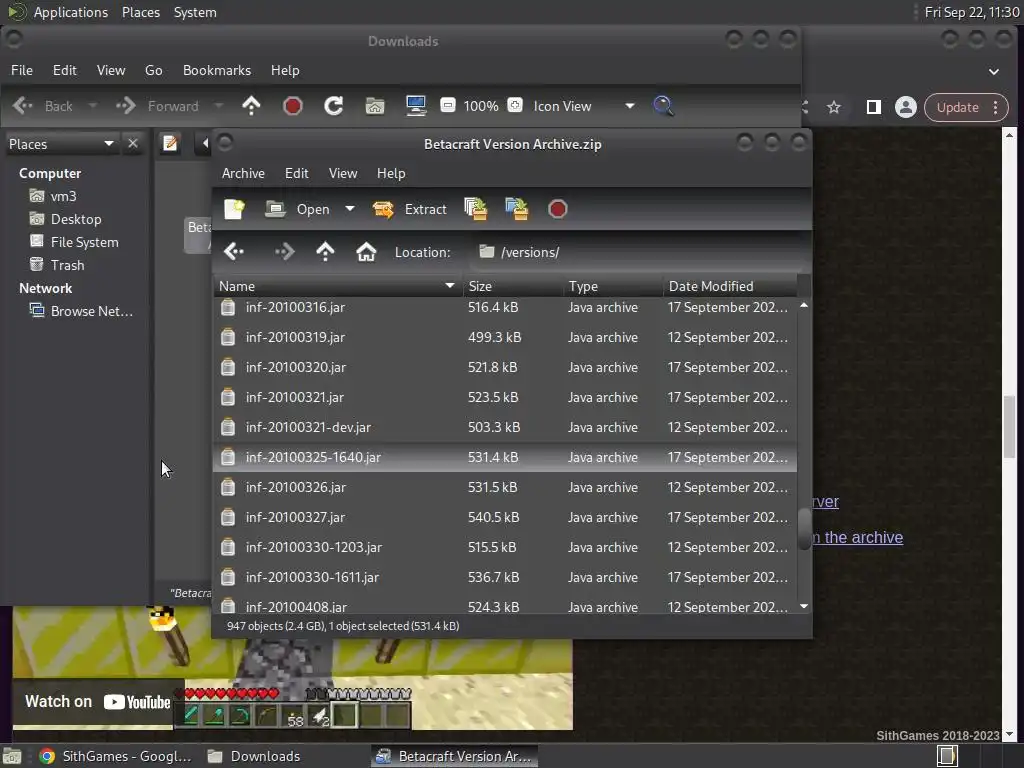Reload the Downloads folder
Image resolution: width=1024 pixels, height=768 pixels.
pos(334,106)
